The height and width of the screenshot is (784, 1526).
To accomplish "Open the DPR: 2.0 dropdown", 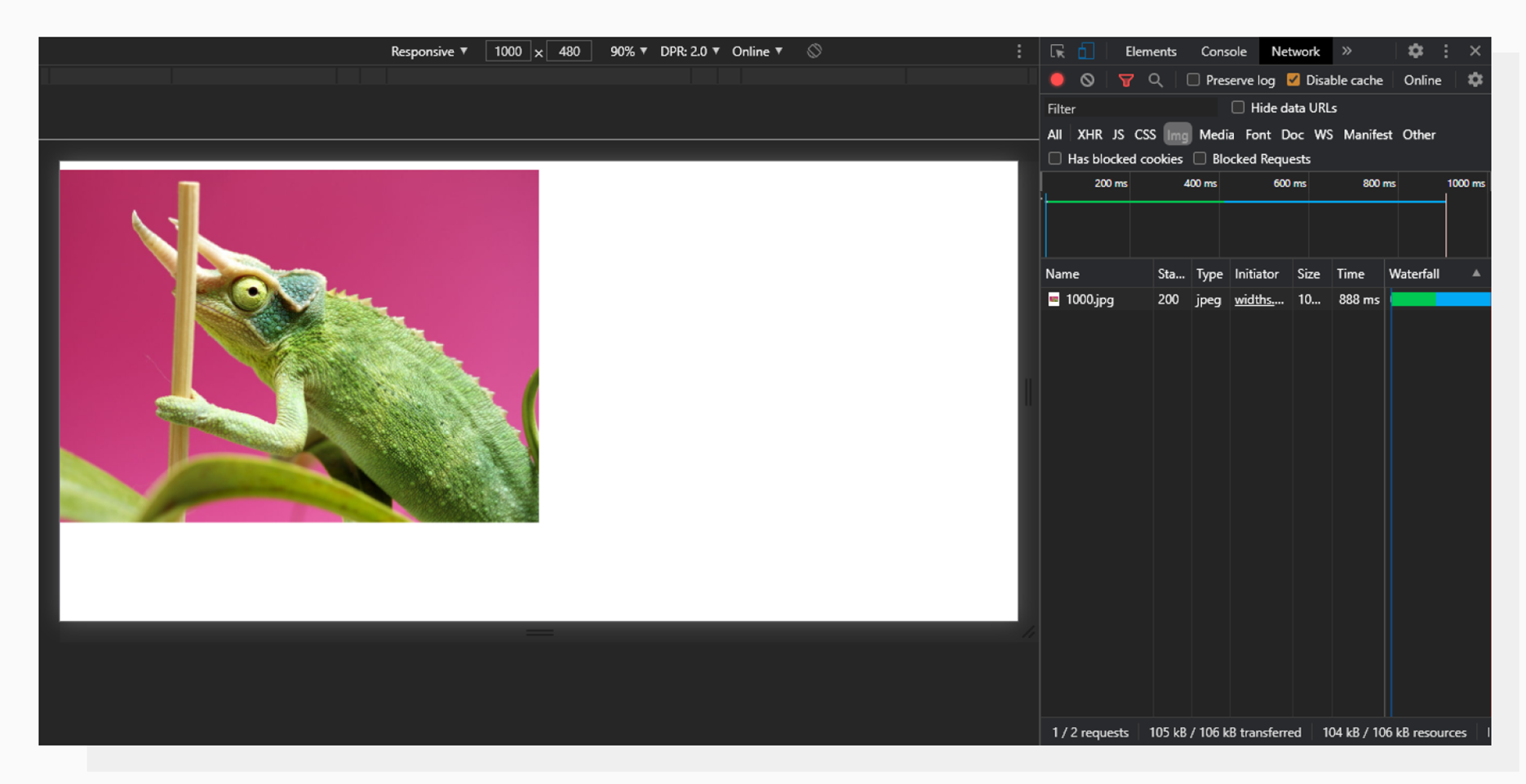I will [690, 51].
